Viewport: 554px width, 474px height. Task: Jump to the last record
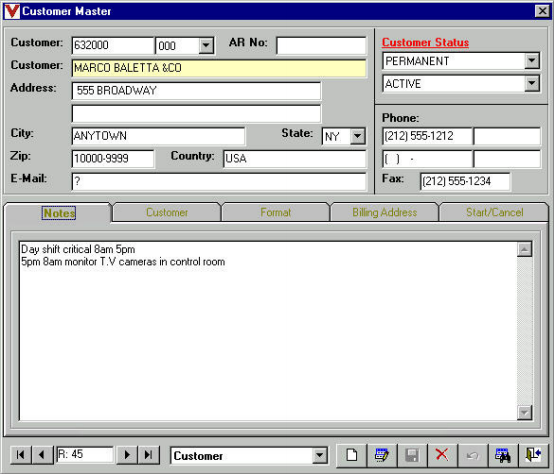tap(149, 455)
